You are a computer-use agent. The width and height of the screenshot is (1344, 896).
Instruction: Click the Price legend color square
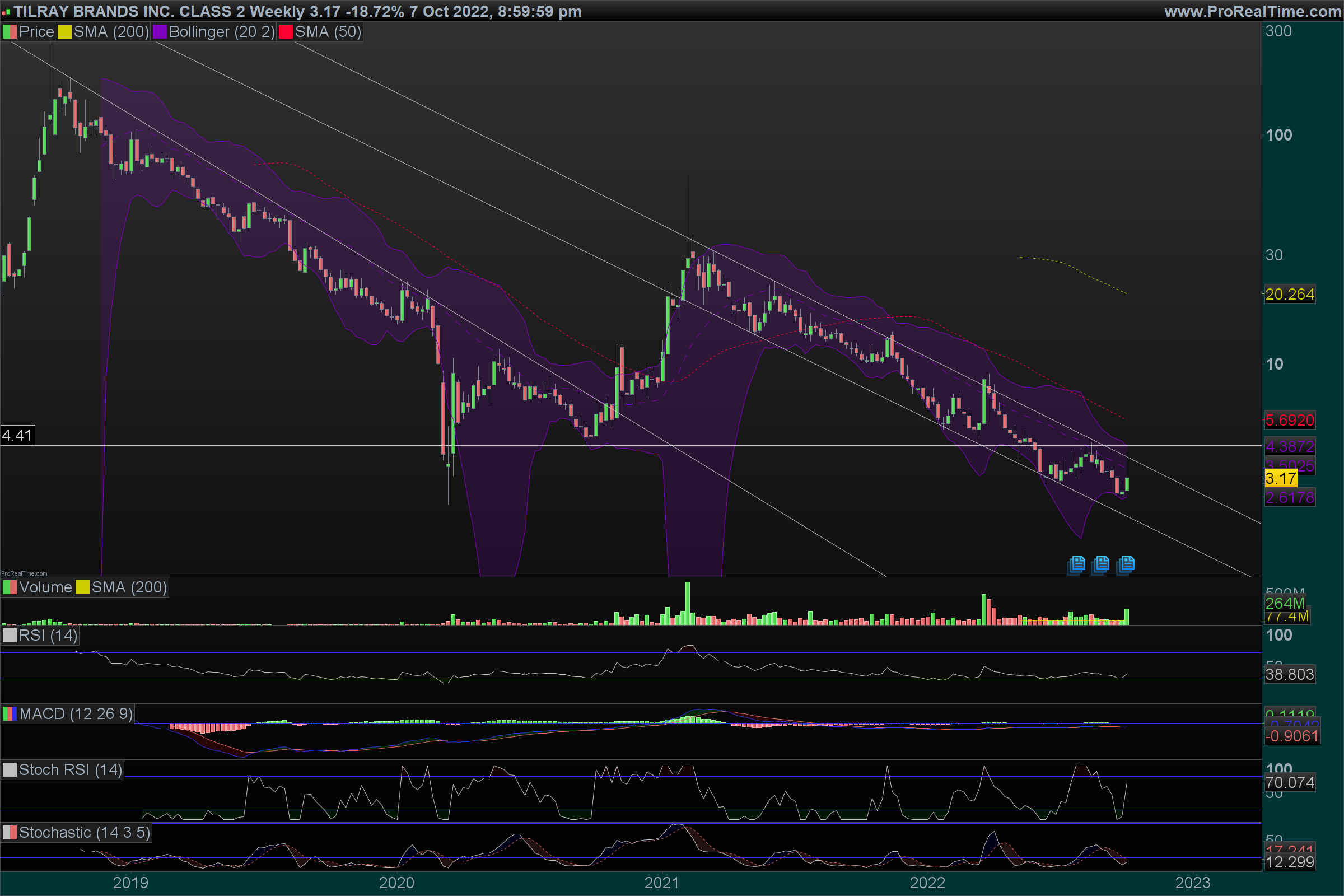pos(10,32)
